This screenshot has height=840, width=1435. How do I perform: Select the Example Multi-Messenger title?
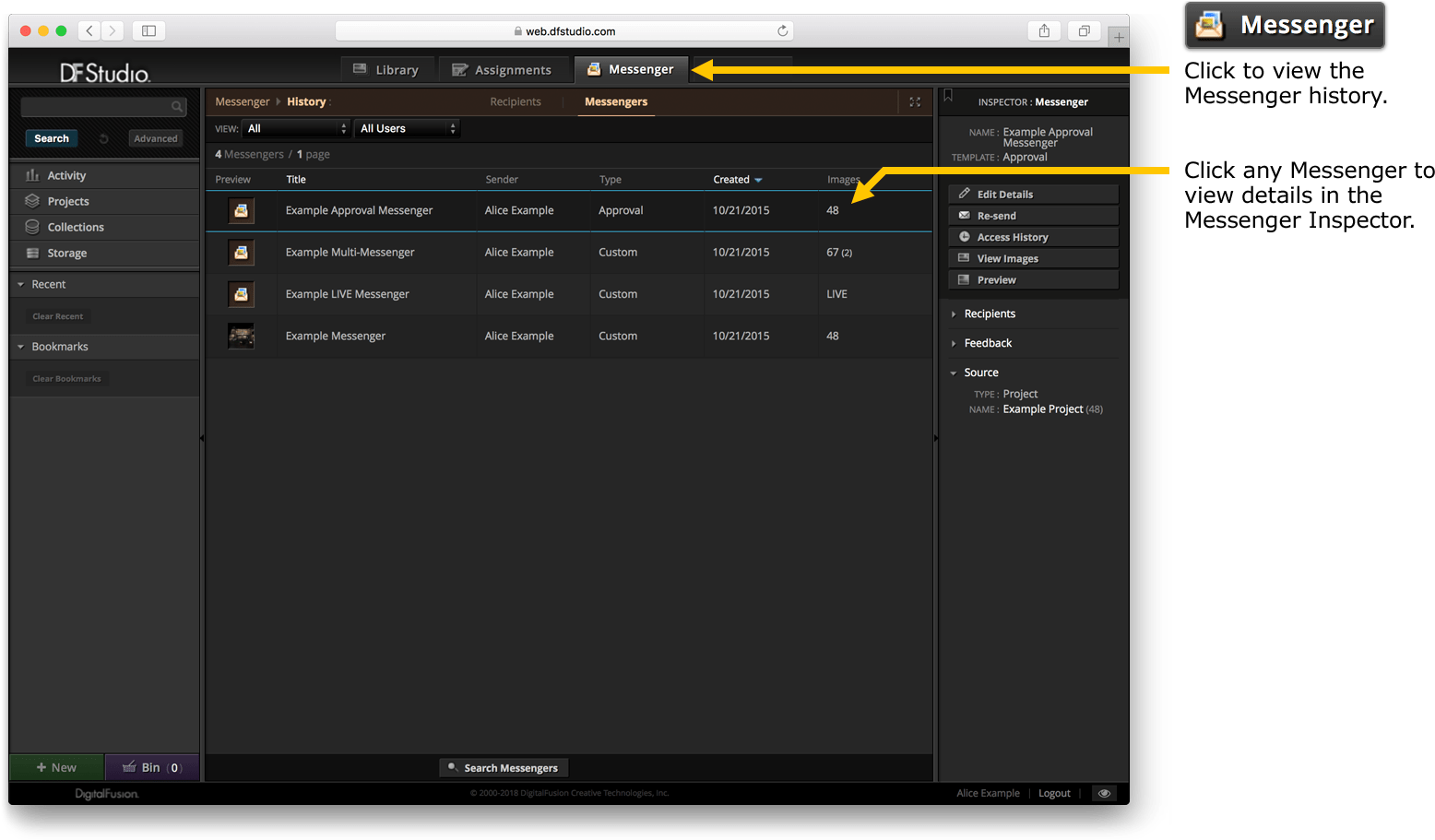350,252
